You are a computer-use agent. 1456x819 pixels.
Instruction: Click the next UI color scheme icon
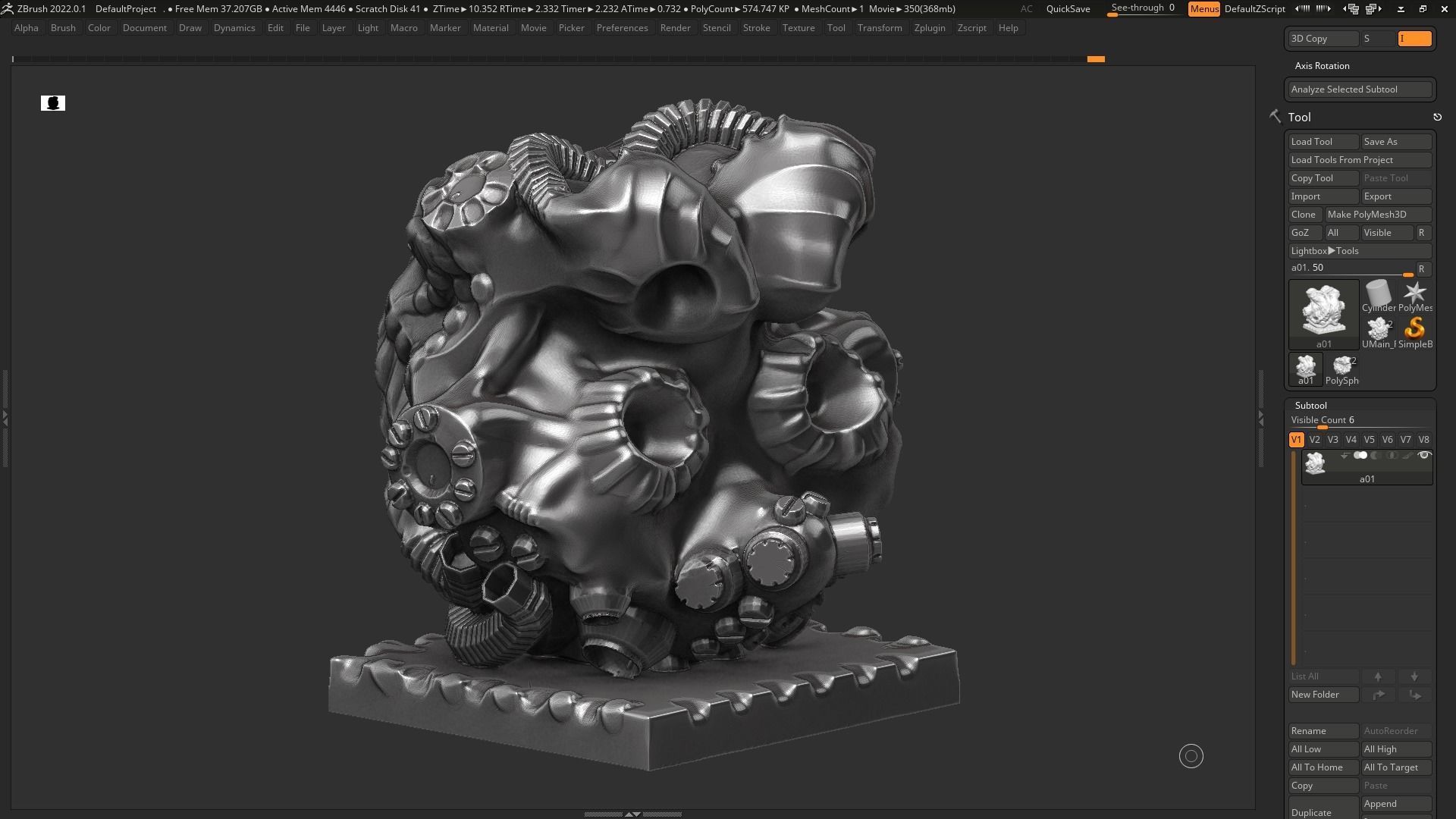click(1323, 9)
